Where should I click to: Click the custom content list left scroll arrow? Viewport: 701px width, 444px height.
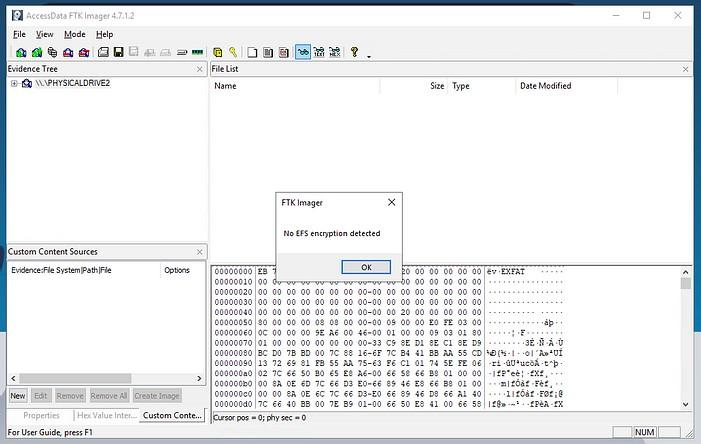(x=13, y=378)
